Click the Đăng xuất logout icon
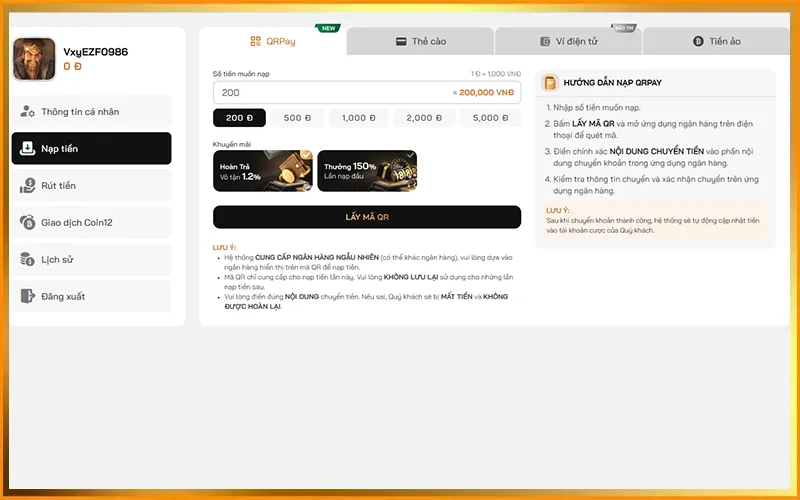800x500 pixels. click(27, 296)
